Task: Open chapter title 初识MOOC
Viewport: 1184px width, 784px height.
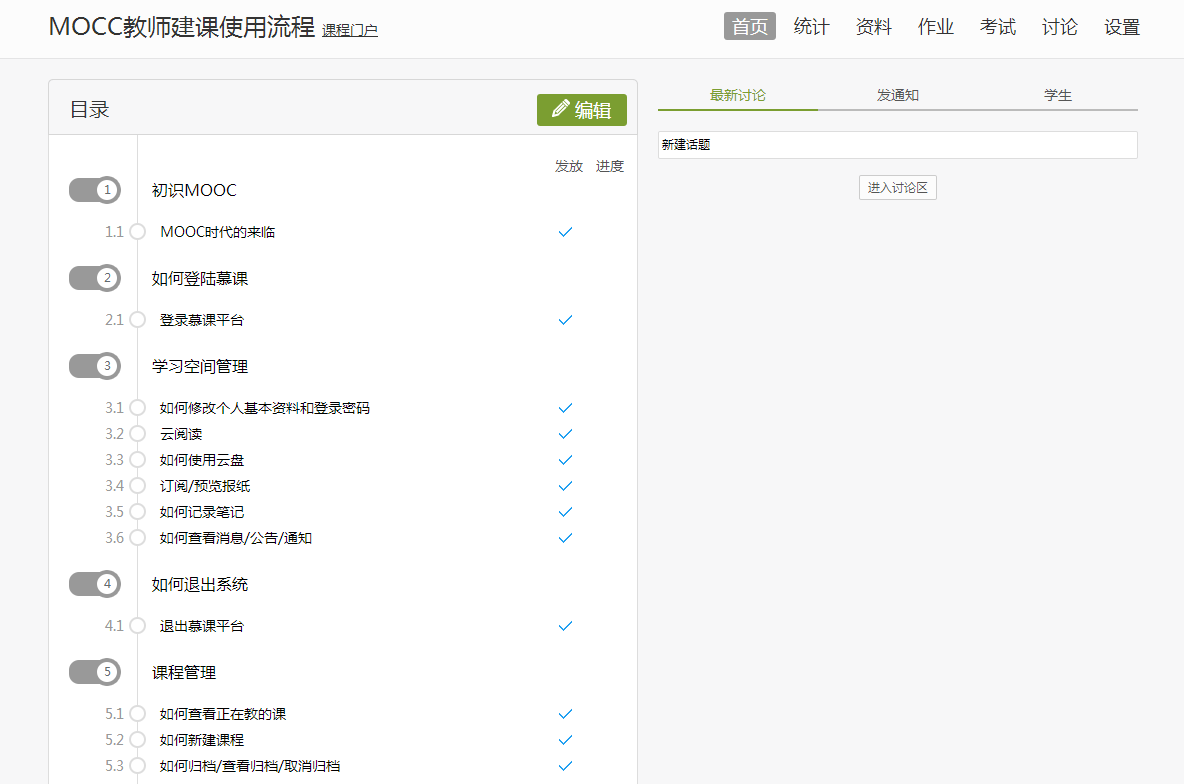Action: coord(194,190)
